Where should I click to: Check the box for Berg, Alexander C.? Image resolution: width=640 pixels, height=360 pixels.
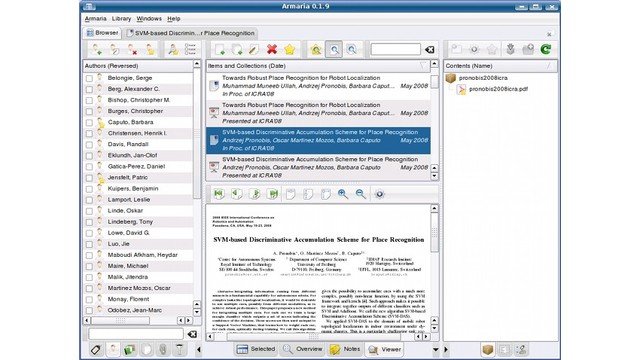pos(89,89)
